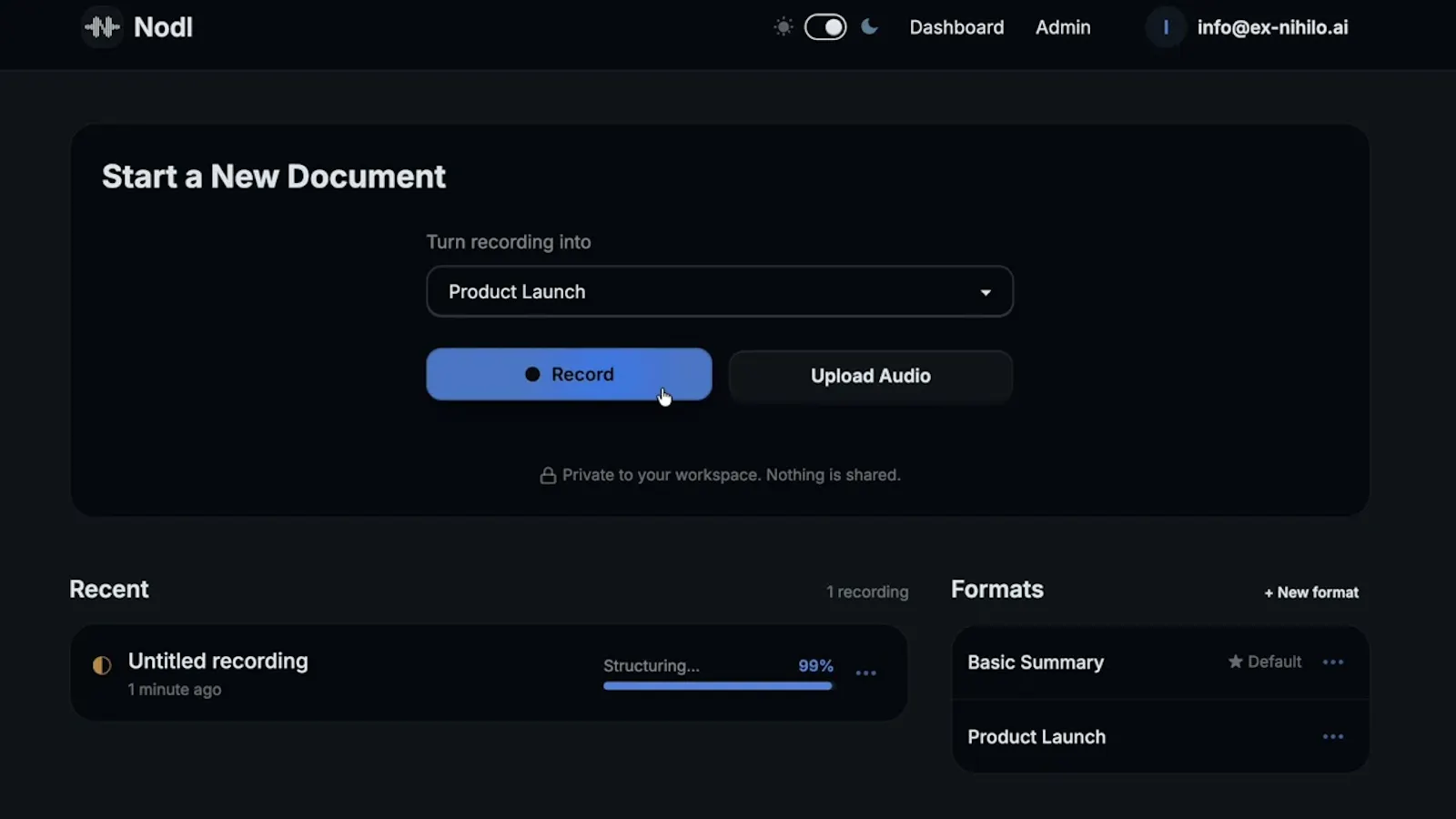This screenshot has height=819, width=1456.
Task: Click the Recent section heading
Action: tap(109, 589)
